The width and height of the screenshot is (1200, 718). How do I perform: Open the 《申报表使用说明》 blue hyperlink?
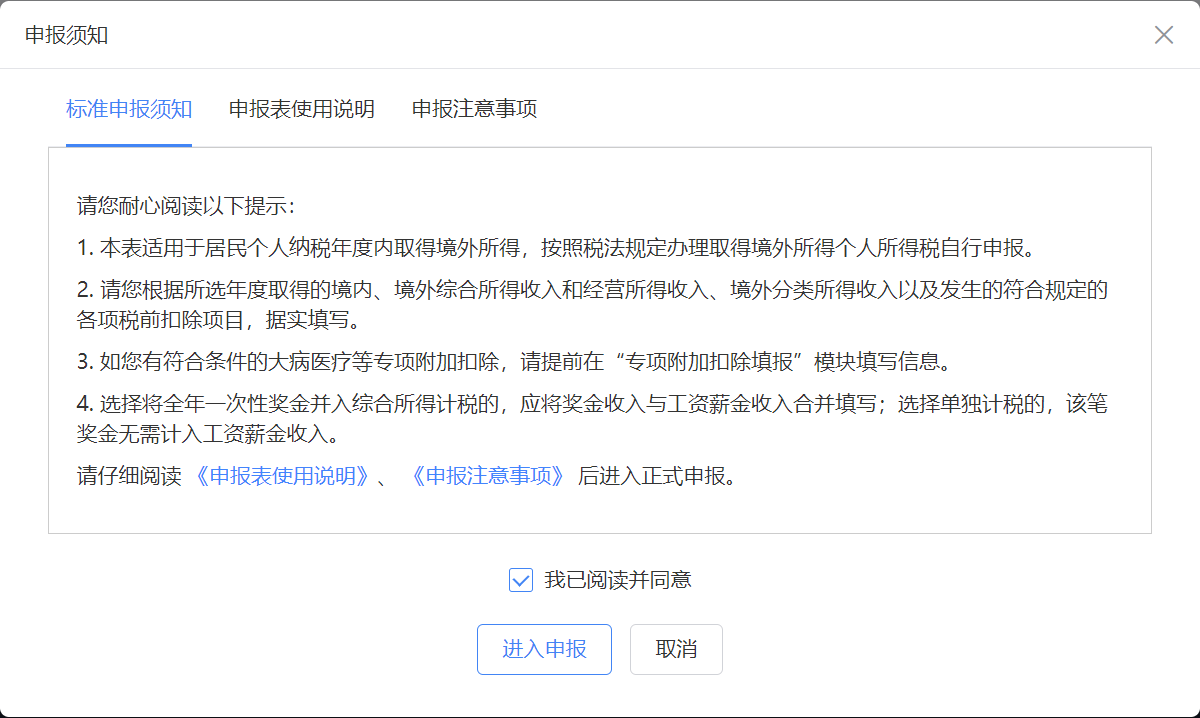(x=281, y=476)
